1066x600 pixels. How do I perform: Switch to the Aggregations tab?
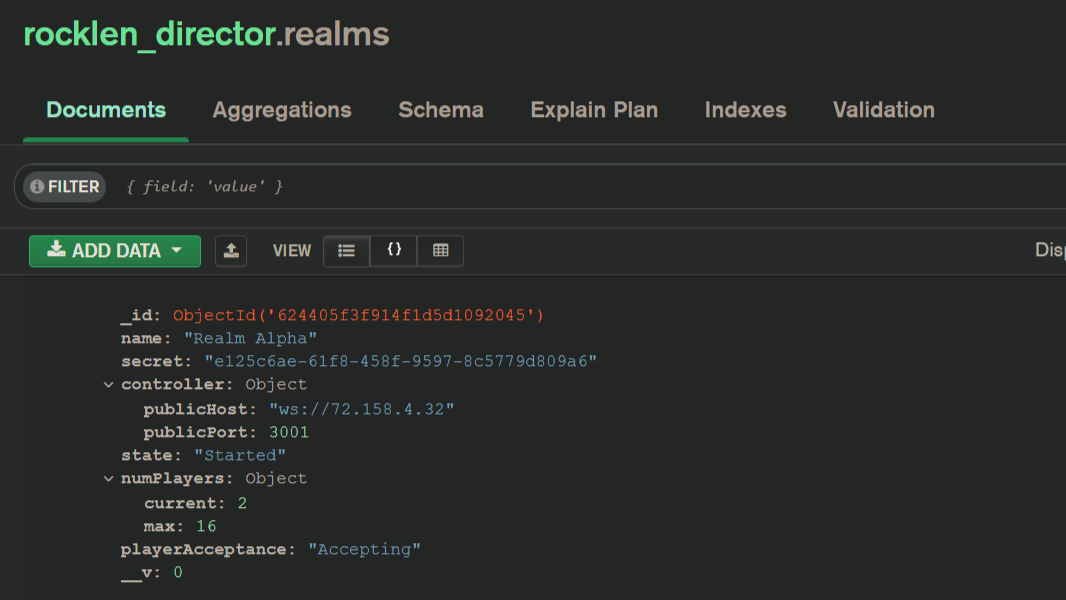click(281, 110)
